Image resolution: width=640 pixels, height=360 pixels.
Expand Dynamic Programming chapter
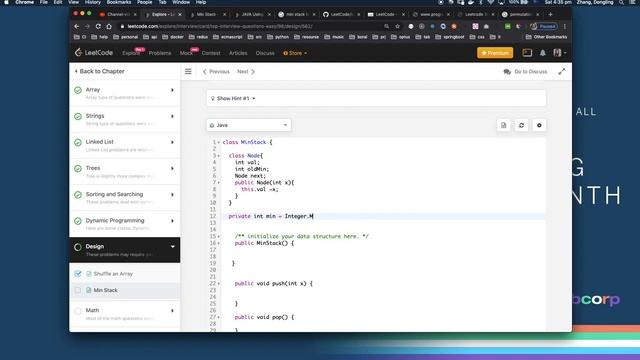172,221
